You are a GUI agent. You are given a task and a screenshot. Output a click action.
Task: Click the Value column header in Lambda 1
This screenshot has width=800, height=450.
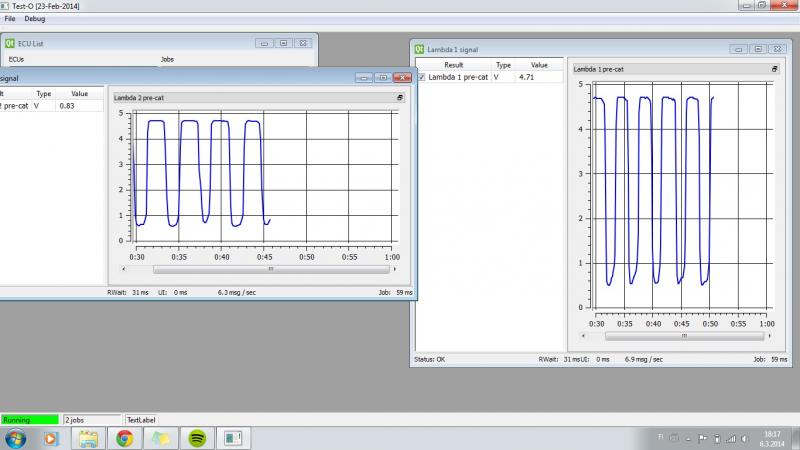click(x=539, y=65)
